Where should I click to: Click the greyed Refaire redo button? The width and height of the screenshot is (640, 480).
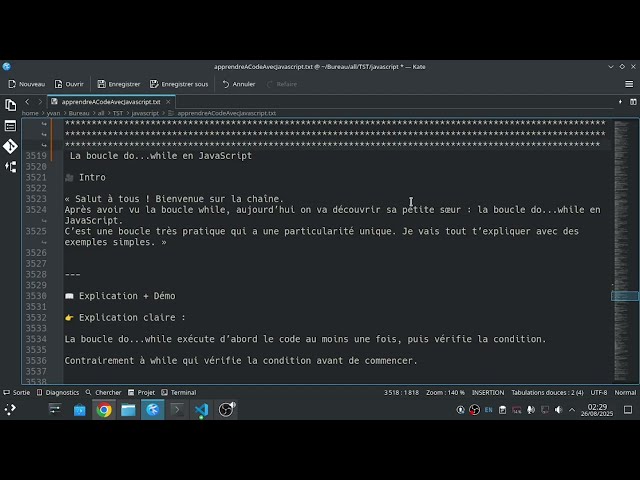tap(282, 84)
